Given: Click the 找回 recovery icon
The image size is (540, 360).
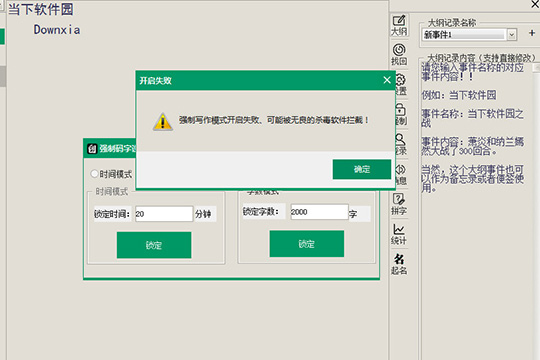Looking at the screenshot, I should [x=399, y=55].
